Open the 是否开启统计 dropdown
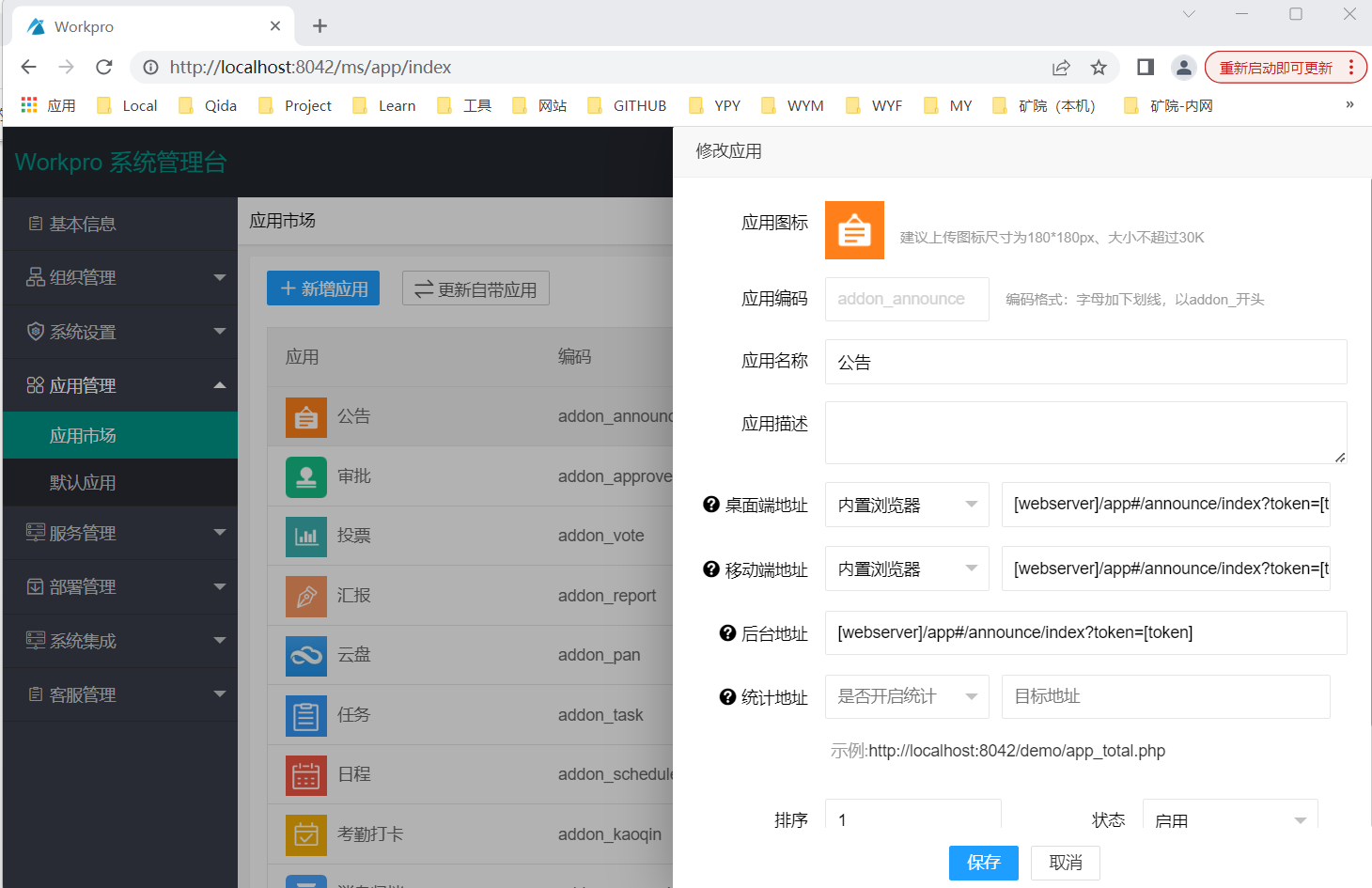This screenshot has width=1372, height=888. [907, 696]
